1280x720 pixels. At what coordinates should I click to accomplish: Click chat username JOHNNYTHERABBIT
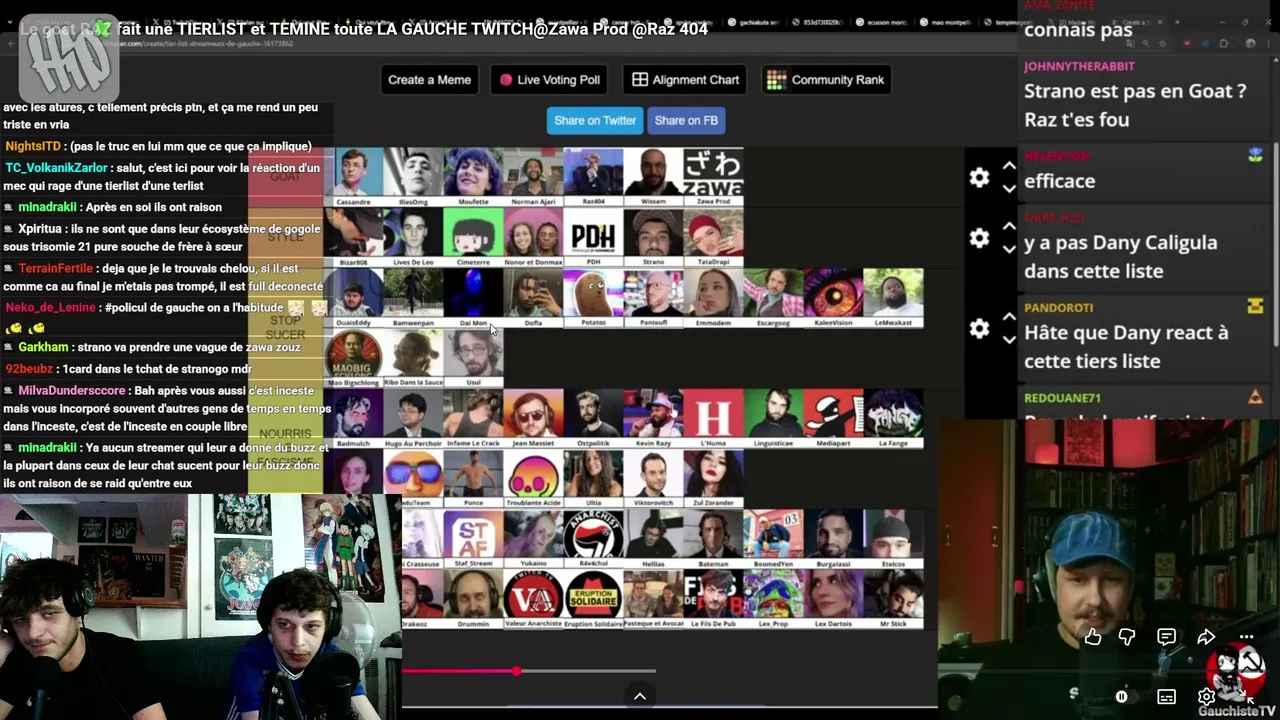(1078, 66)
